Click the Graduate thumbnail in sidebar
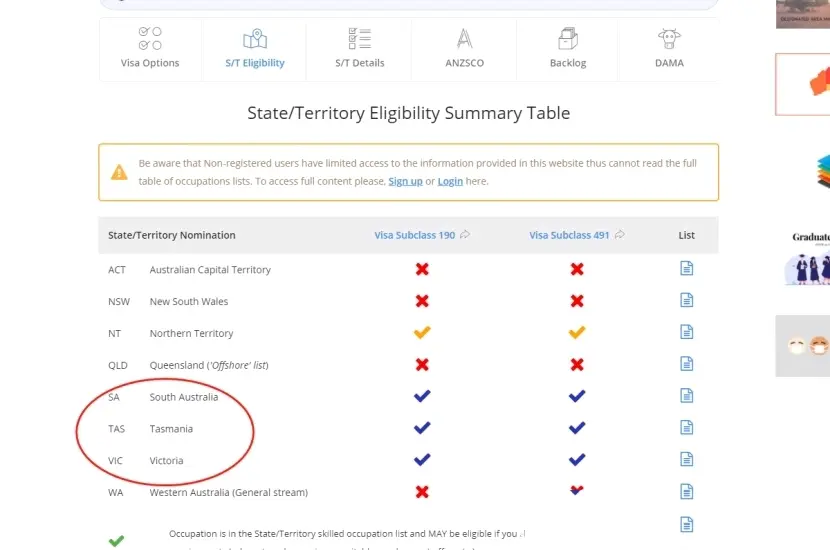Screen dimensions: 830x550 click(x=808, y=258)
